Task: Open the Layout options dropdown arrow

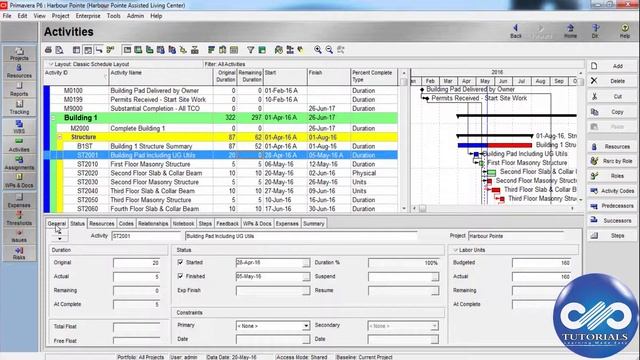Action: pyautogui.click(x=51, y=64)
